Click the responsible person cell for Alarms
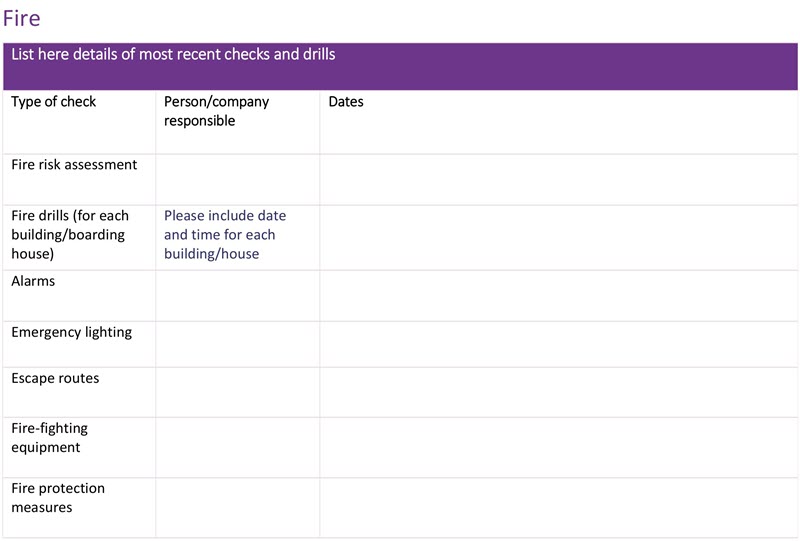Viewport: 800px width, 541px height. point(237,295)
